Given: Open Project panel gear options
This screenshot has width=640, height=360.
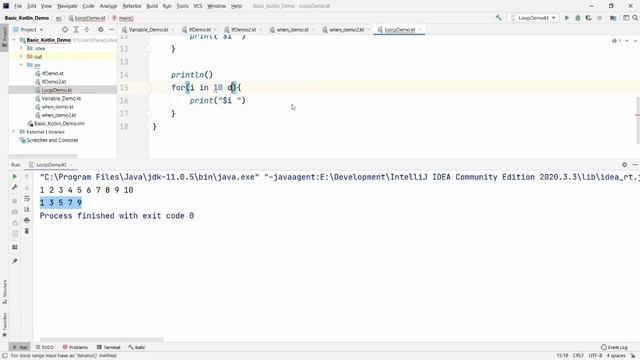Looking at the screenshot, I should tap(100, 29).
